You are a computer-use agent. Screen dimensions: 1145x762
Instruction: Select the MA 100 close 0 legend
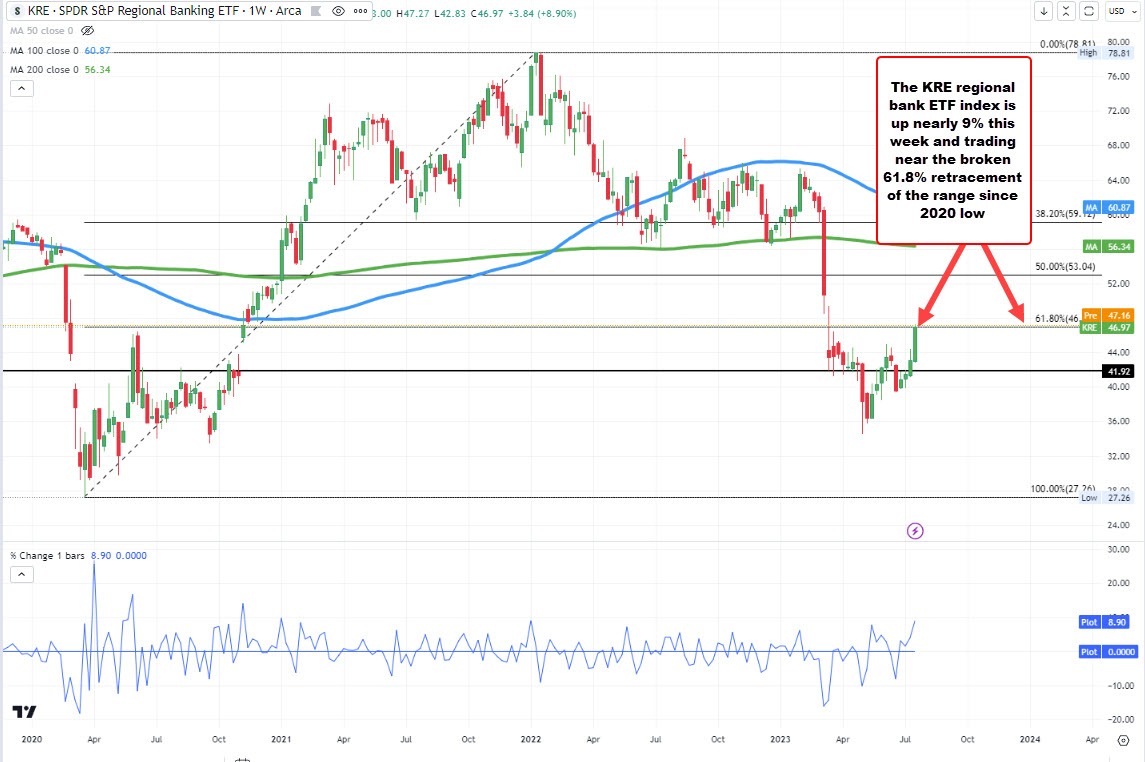[45, 50]
